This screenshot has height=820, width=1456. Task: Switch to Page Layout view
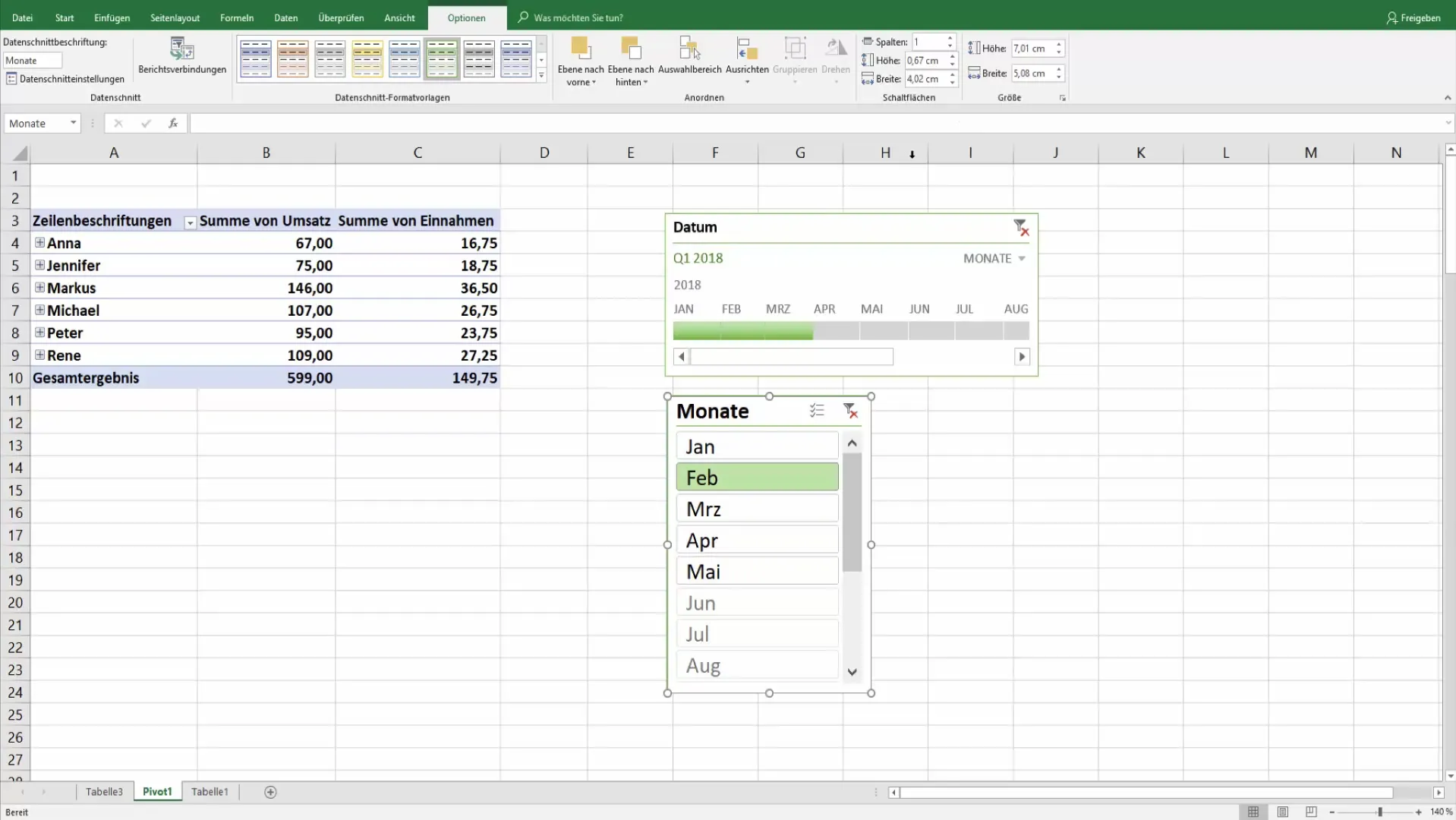point(1282,812)
